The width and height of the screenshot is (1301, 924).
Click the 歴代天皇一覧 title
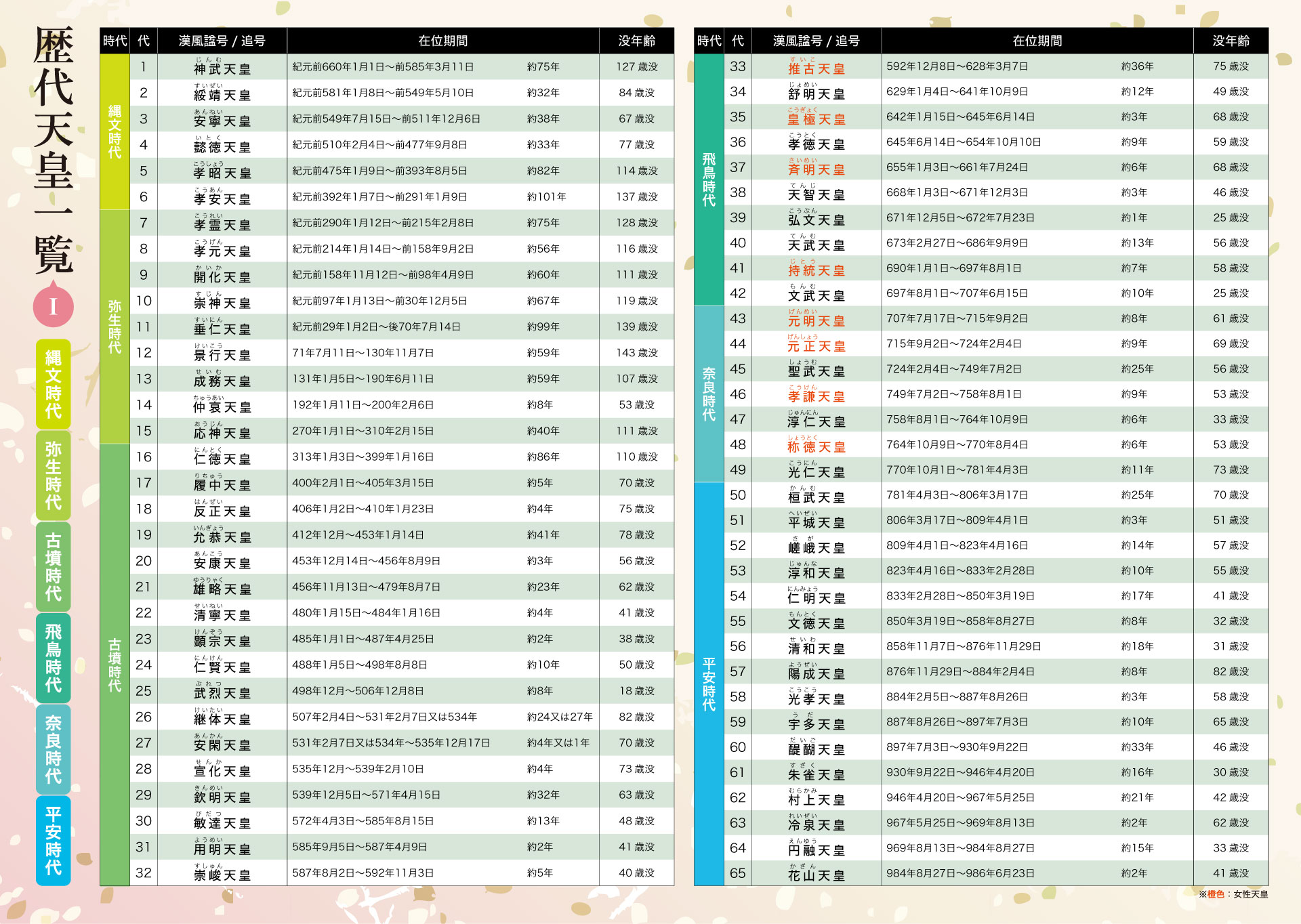(54, 150)
